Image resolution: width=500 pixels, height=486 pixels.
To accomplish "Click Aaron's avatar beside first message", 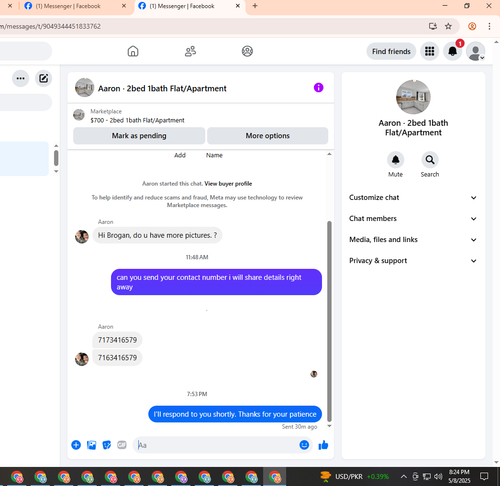I will 82,237.
